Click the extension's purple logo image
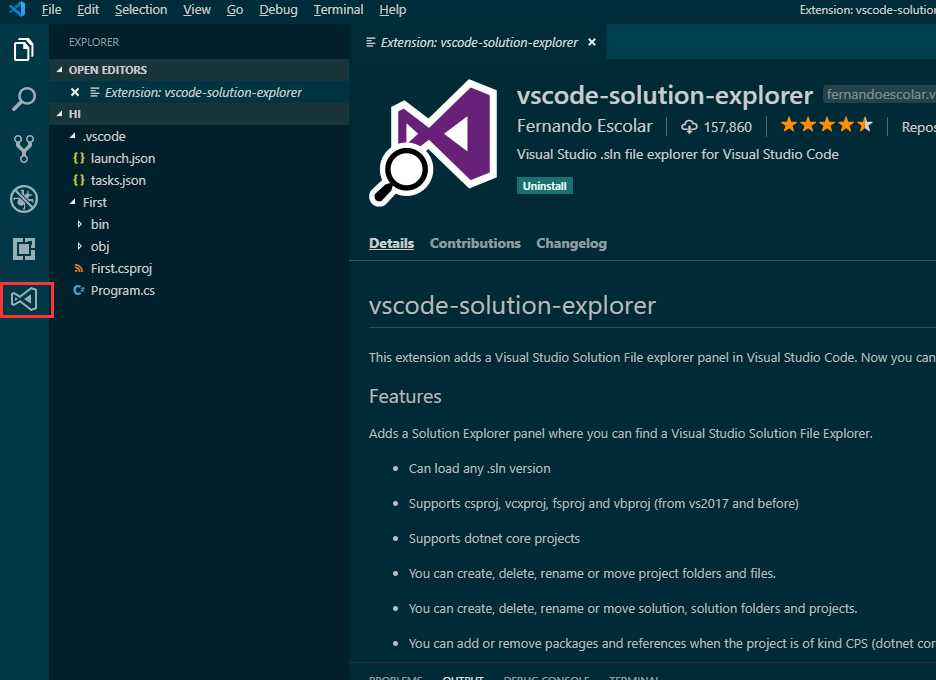936x680 pixels. (433, 142)
